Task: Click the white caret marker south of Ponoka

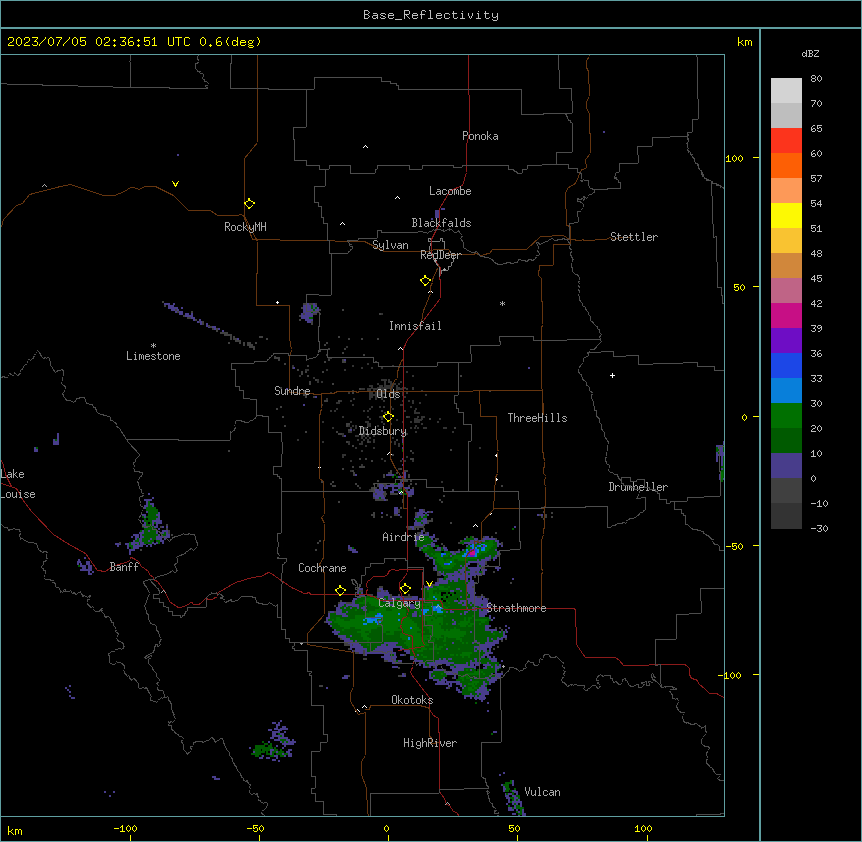Action: coord(366,147)
